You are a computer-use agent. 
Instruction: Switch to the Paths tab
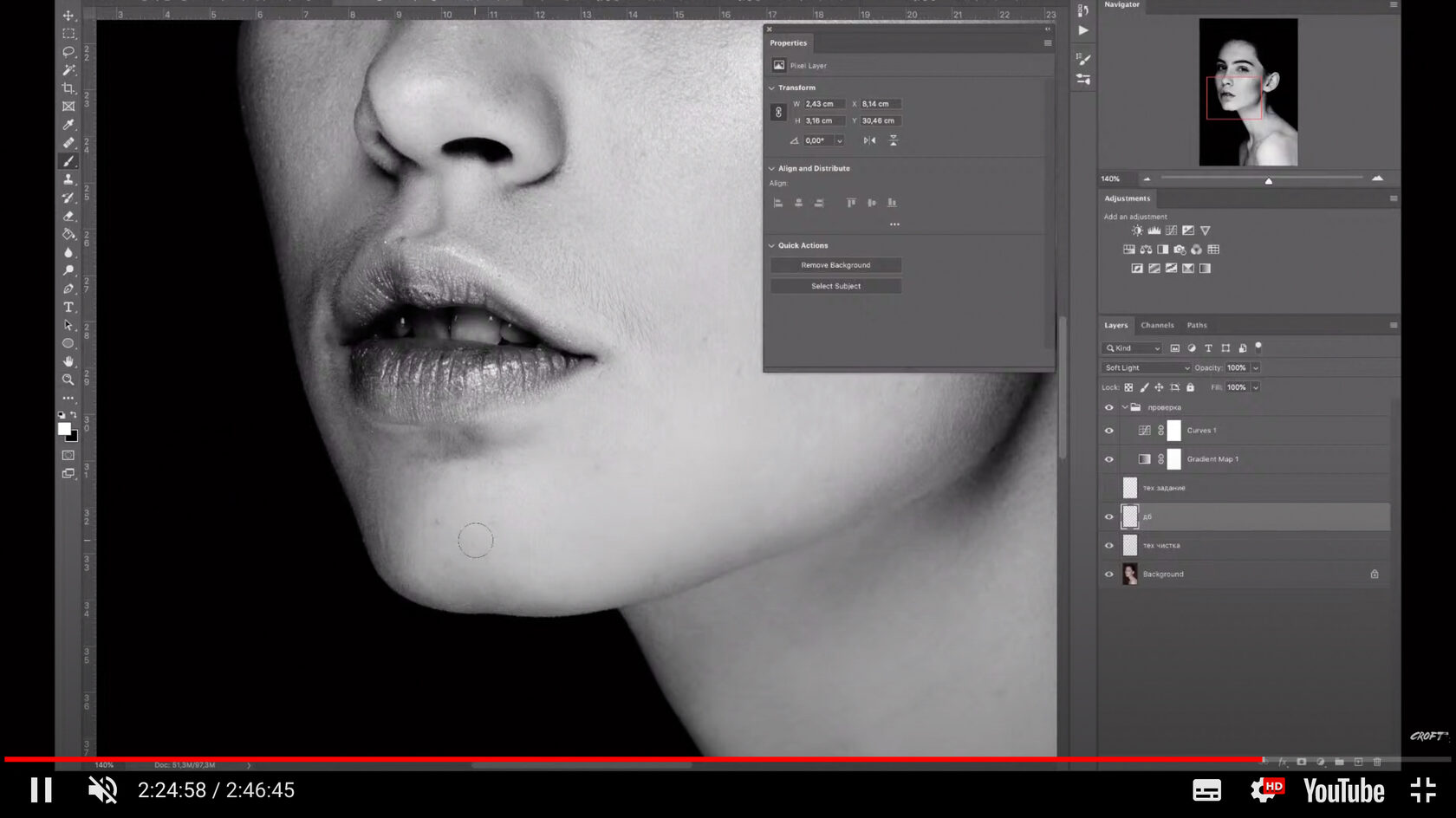point(1196,326)
